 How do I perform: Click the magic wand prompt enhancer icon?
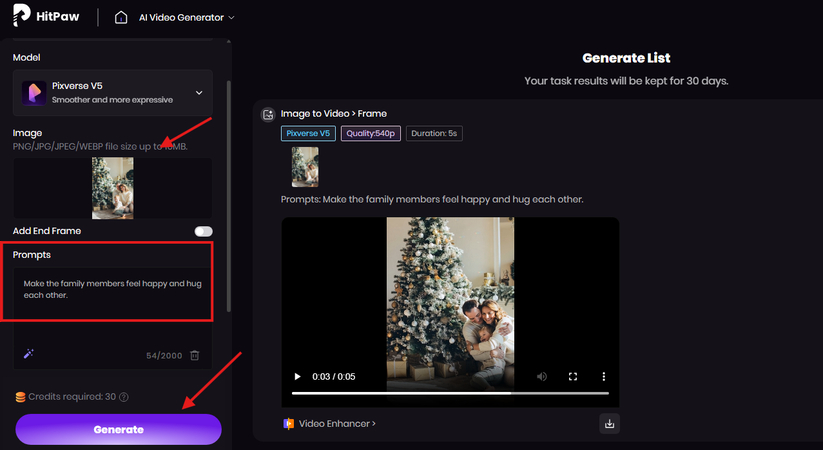(29, 354)
